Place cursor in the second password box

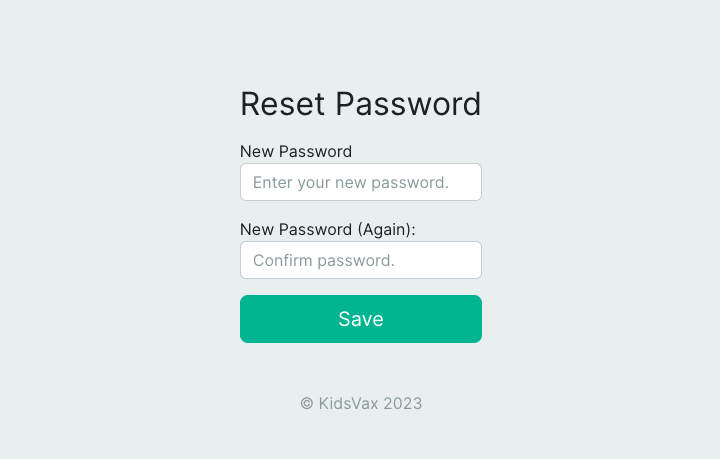[360, 260]
